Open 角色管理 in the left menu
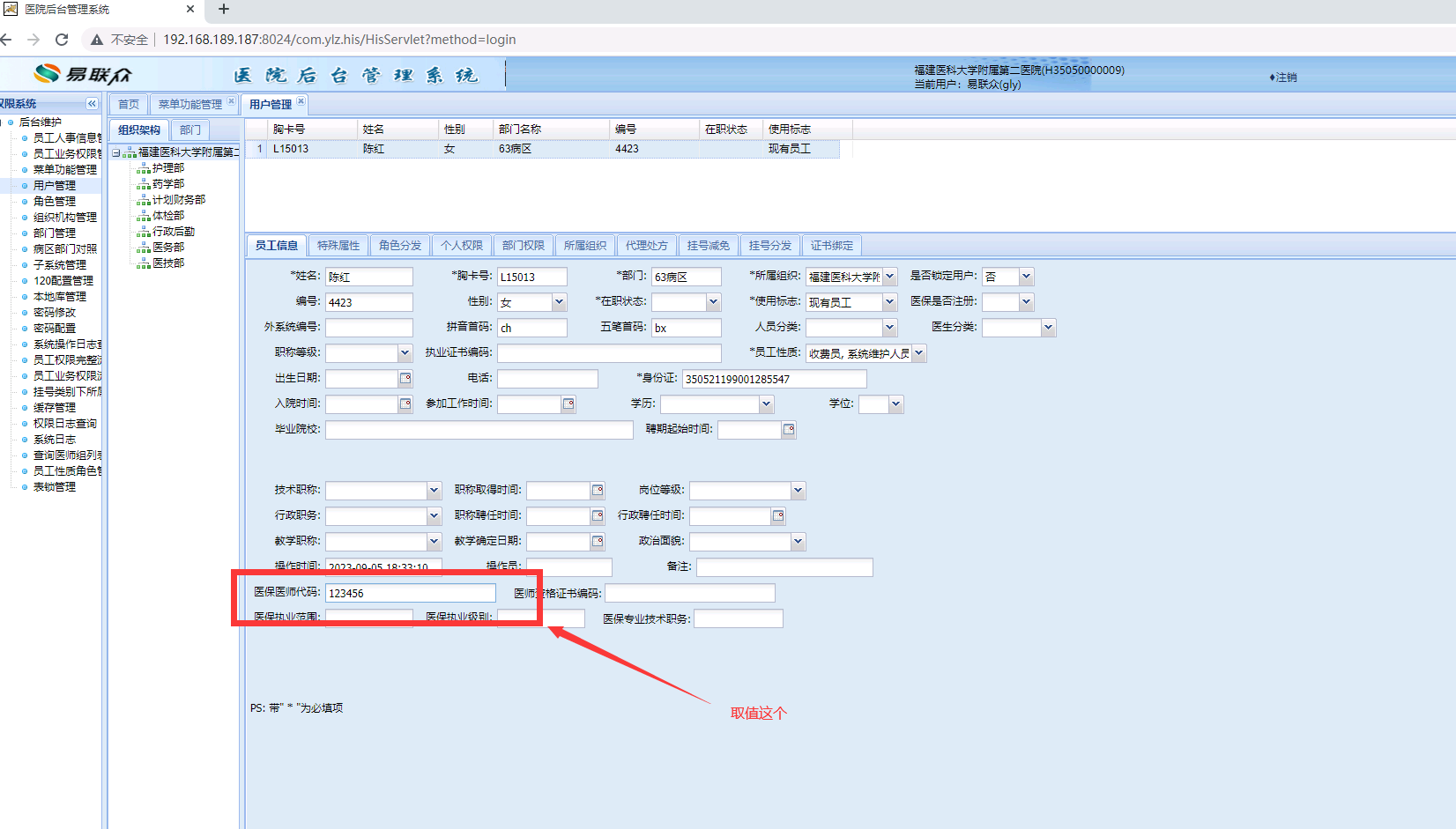 coord(55,202)
